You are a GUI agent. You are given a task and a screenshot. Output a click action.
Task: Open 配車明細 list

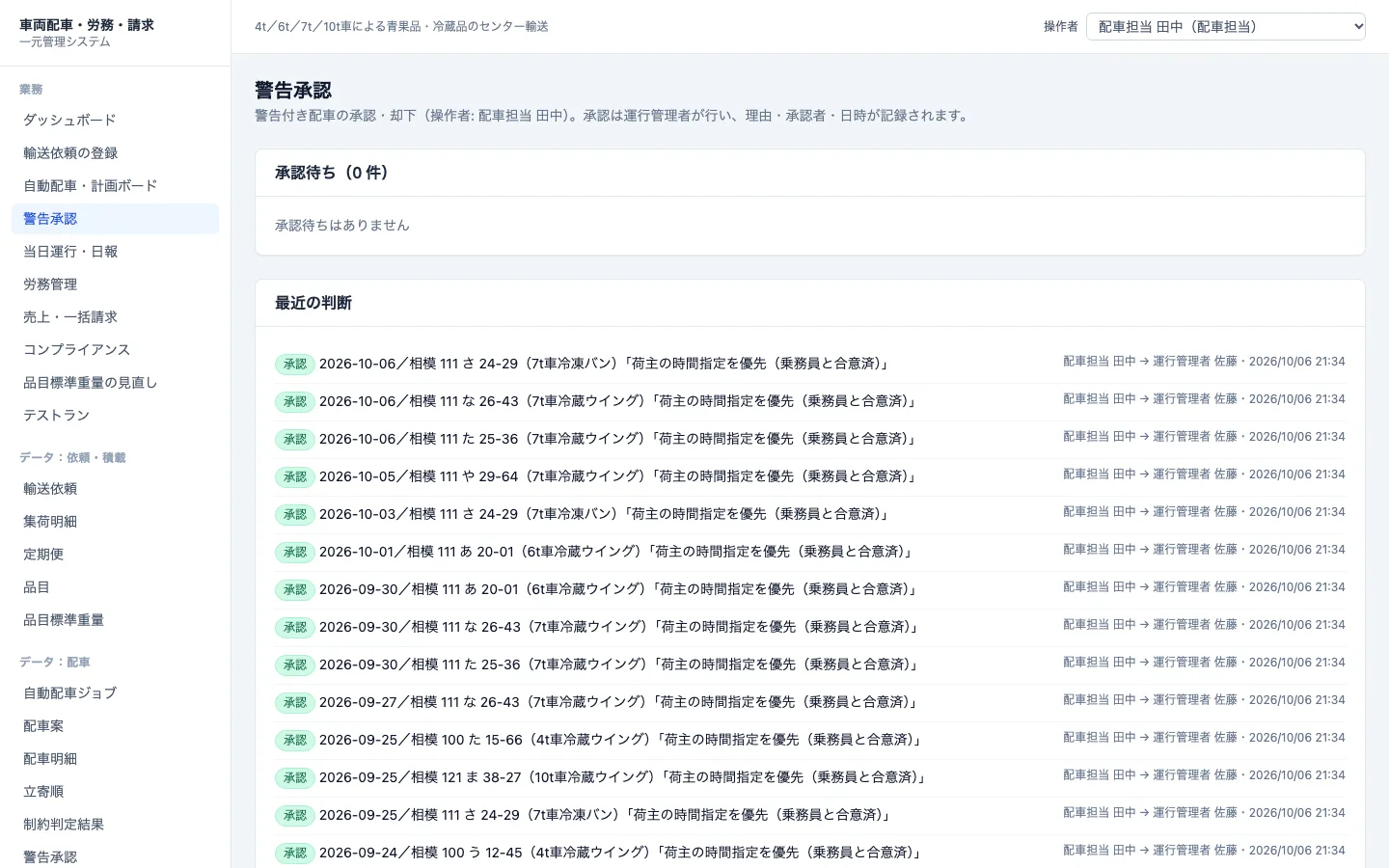tap(115, 759)
